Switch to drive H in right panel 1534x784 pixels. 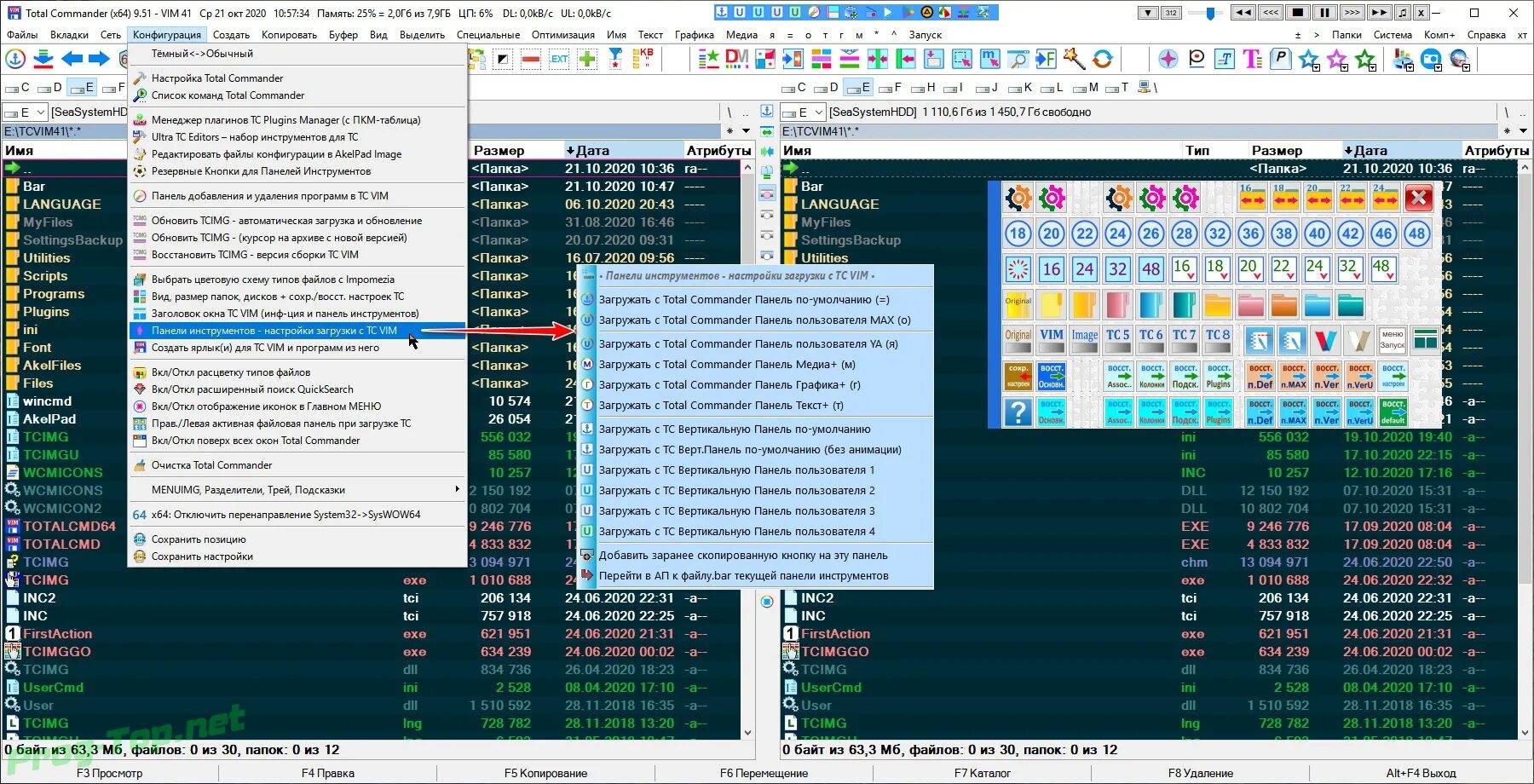[923, 87]
